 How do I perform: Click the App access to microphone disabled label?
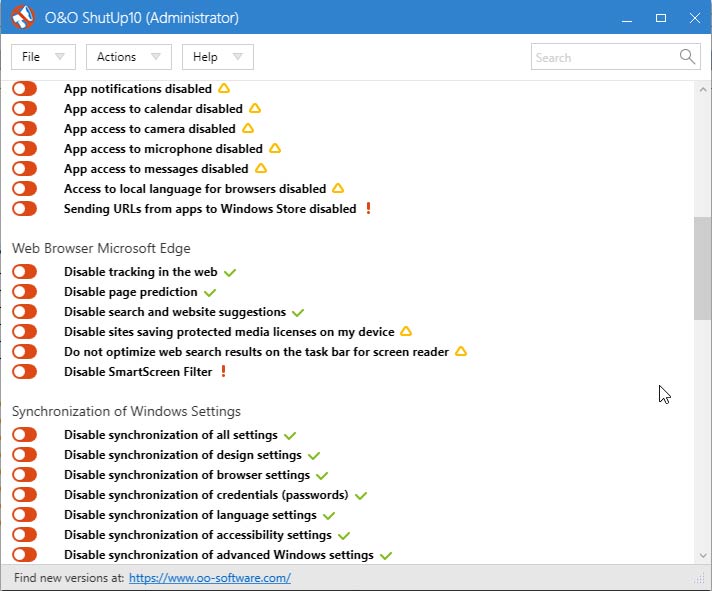tap(163, 149)
